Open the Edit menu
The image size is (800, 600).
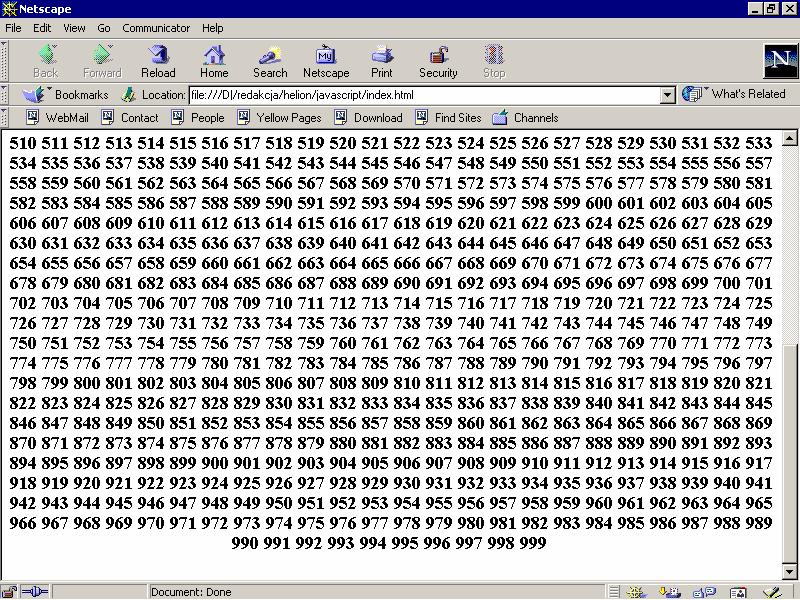point(42,28)
